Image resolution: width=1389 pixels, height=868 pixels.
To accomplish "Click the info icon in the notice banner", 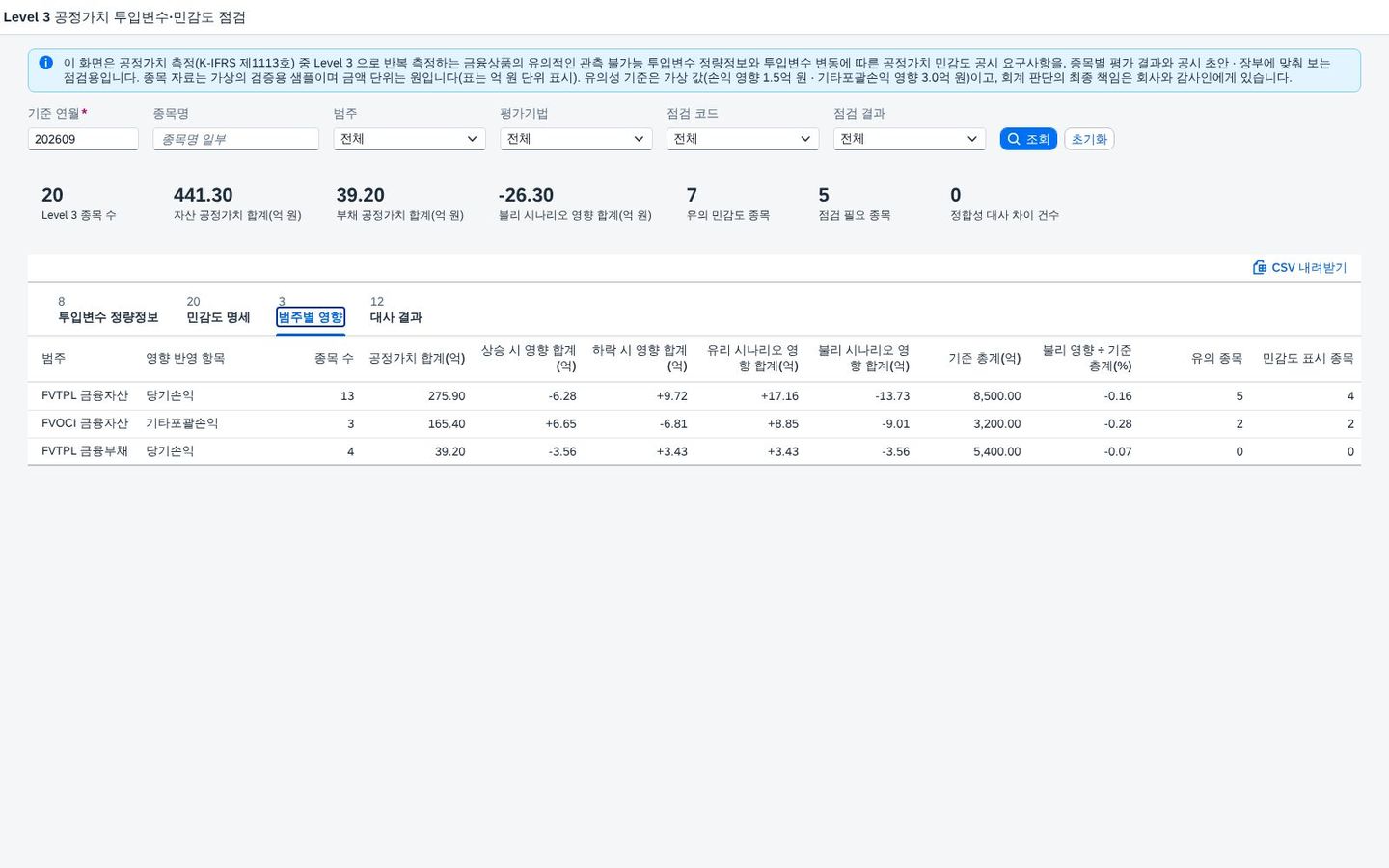I will coord(45,63).
